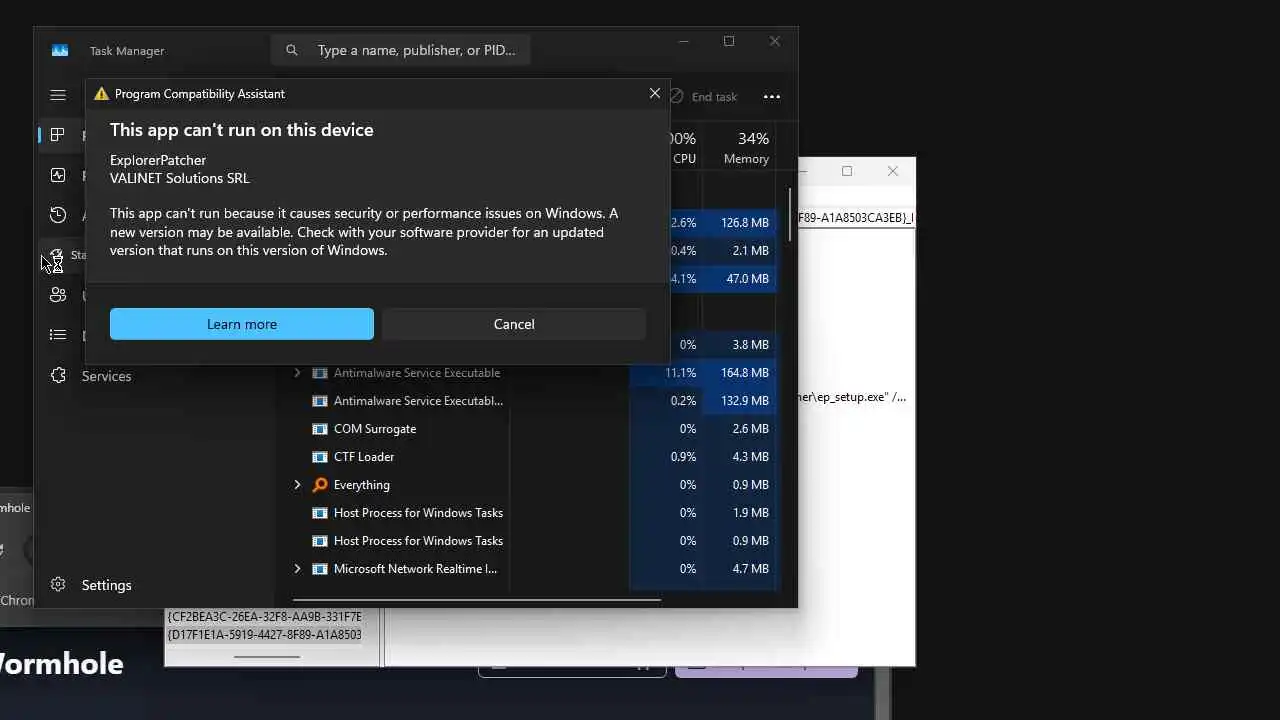Open the Performance icon in Task Manager sidebar
Screen dimensions: 1280x720
point(58,175)
